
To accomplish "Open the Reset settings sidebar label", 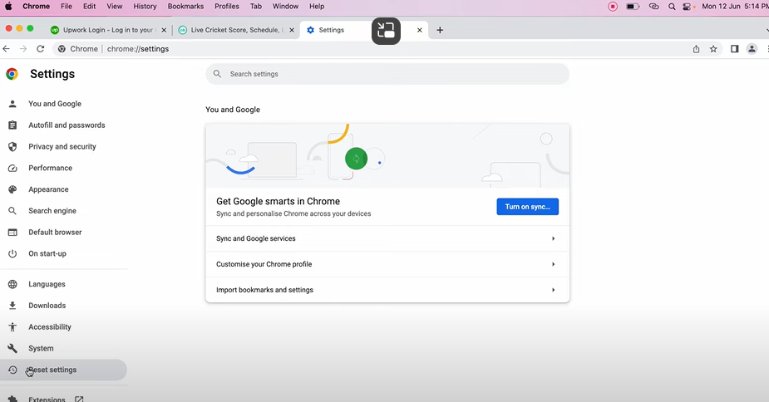I will 52,370.
